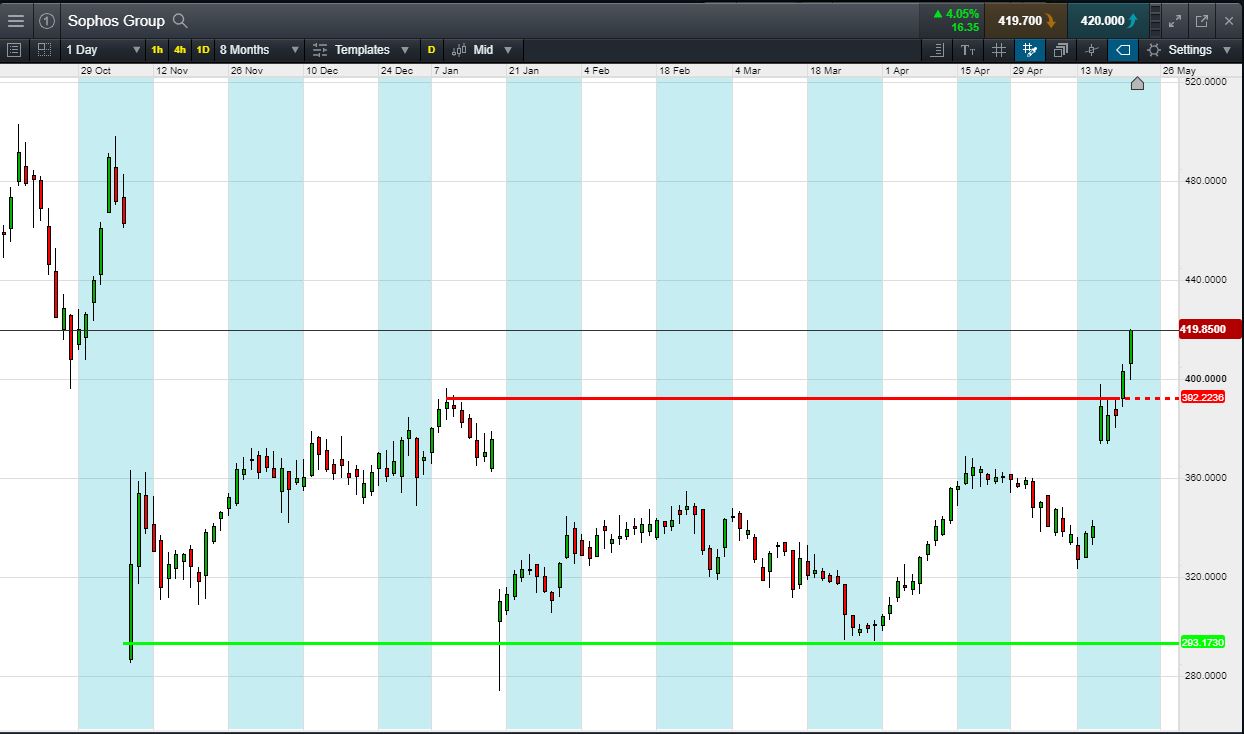Click the dashed layout grid icon
Image resolution: width=1244 pixels, height=734 pixels.
coord(44,49)
